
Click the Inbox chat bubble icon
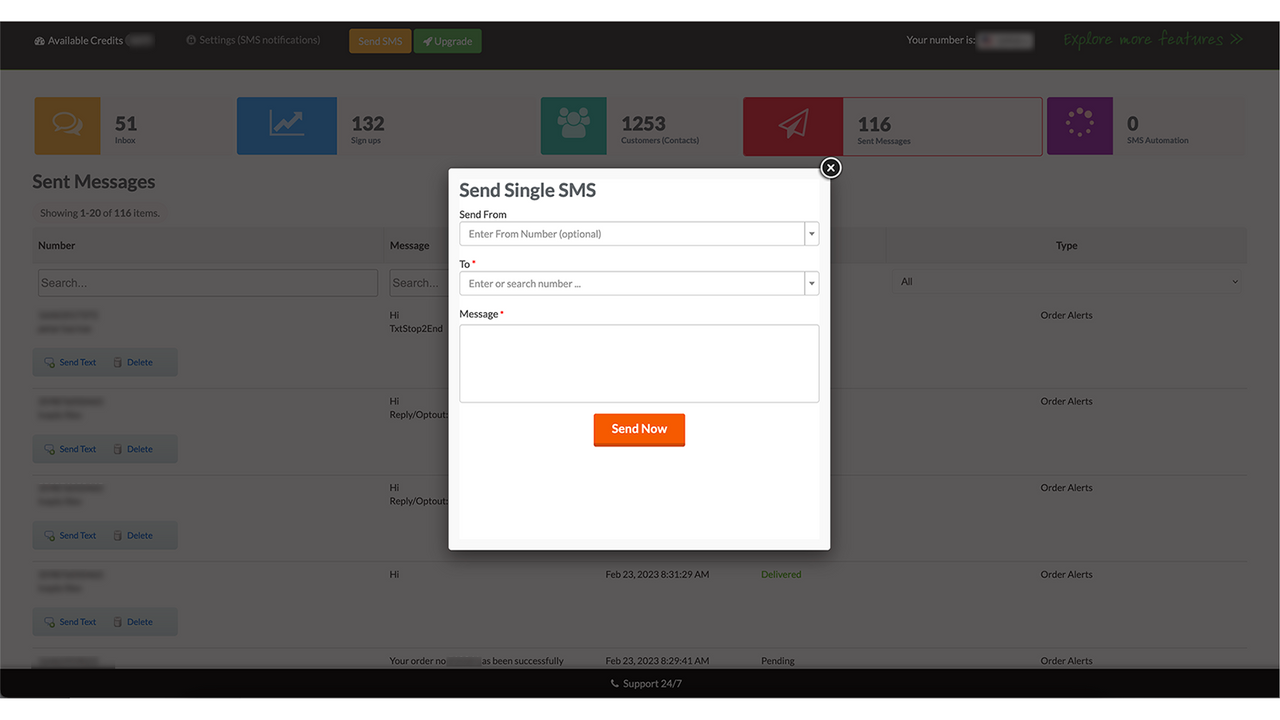pos(66,125)
